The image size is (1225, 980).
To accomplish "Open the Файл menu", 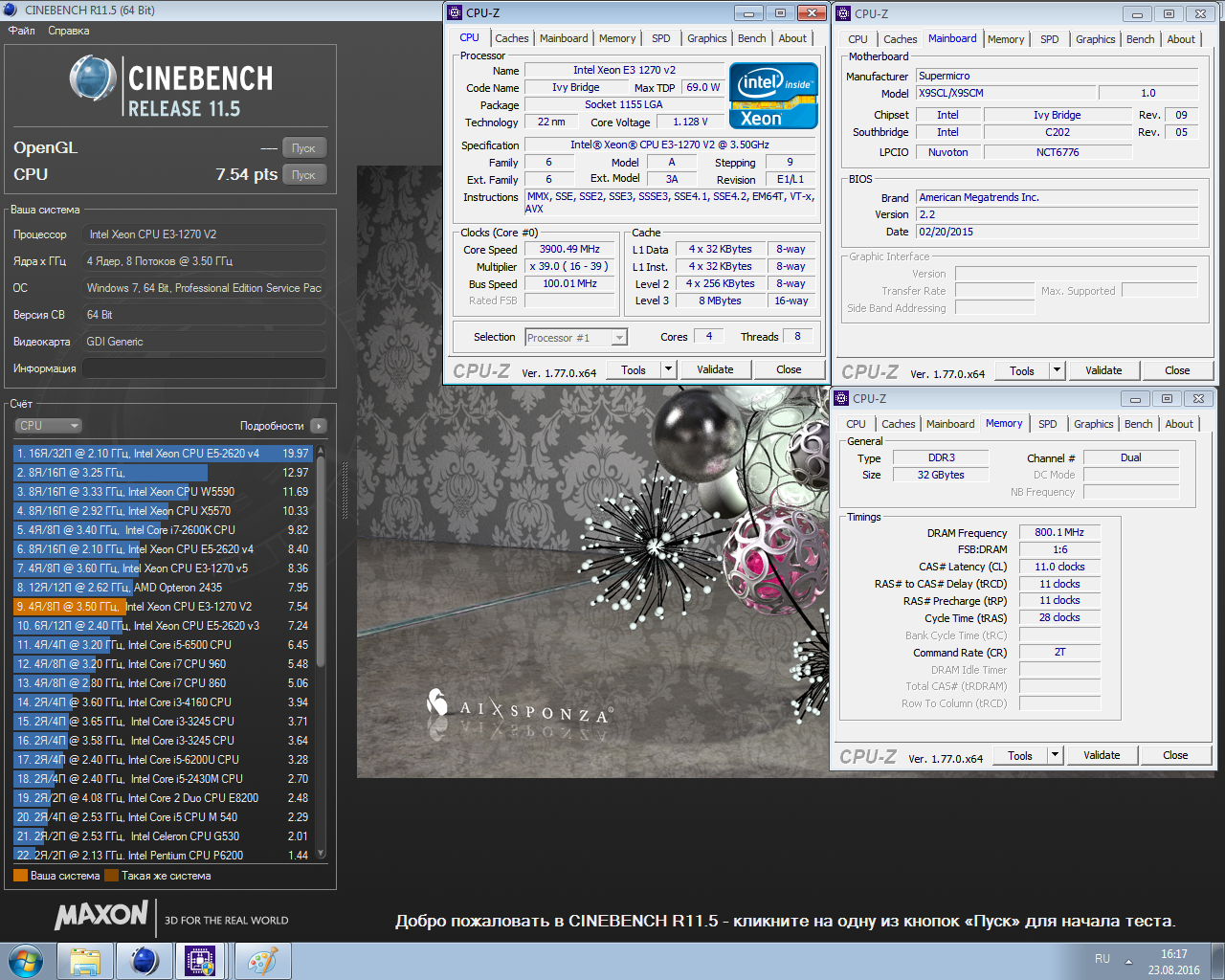I will click(22, 31).
